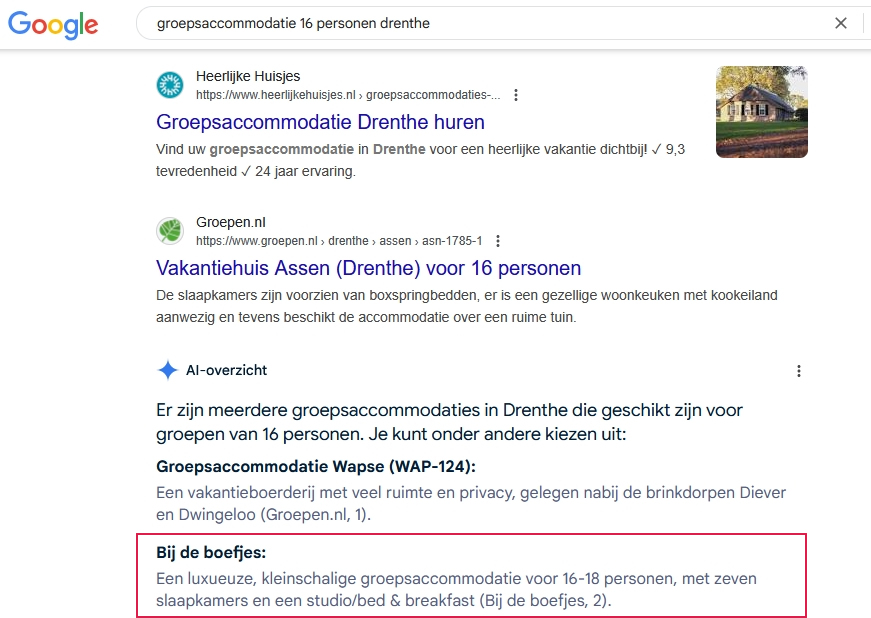Click text 'Een luxueuze, kleinschalige groepsaccommodatie'
Screen dimensions: 871x618
[x=339, y=579]
